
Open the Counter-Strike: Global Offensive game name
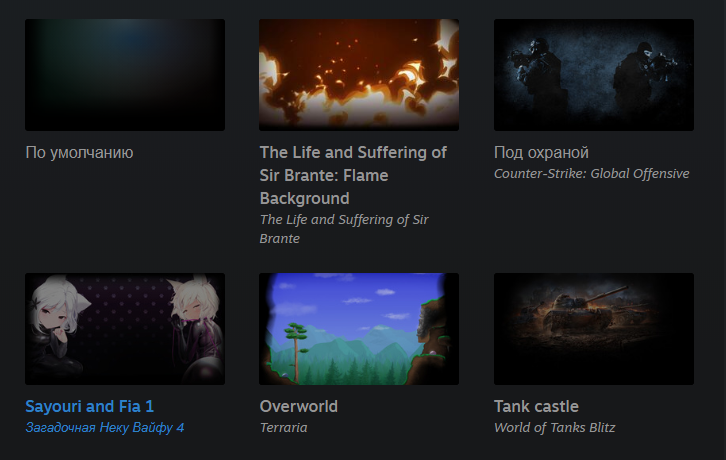[592, 174]
